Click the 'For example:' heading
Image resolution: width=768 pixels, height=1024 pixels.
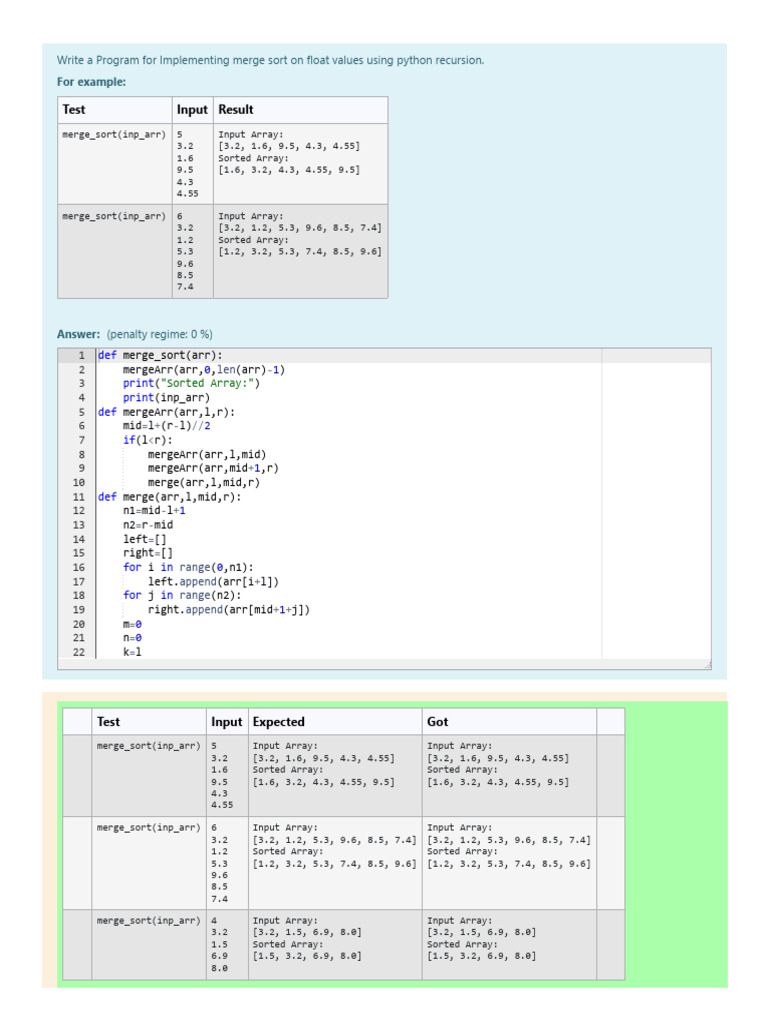(92, 82)
